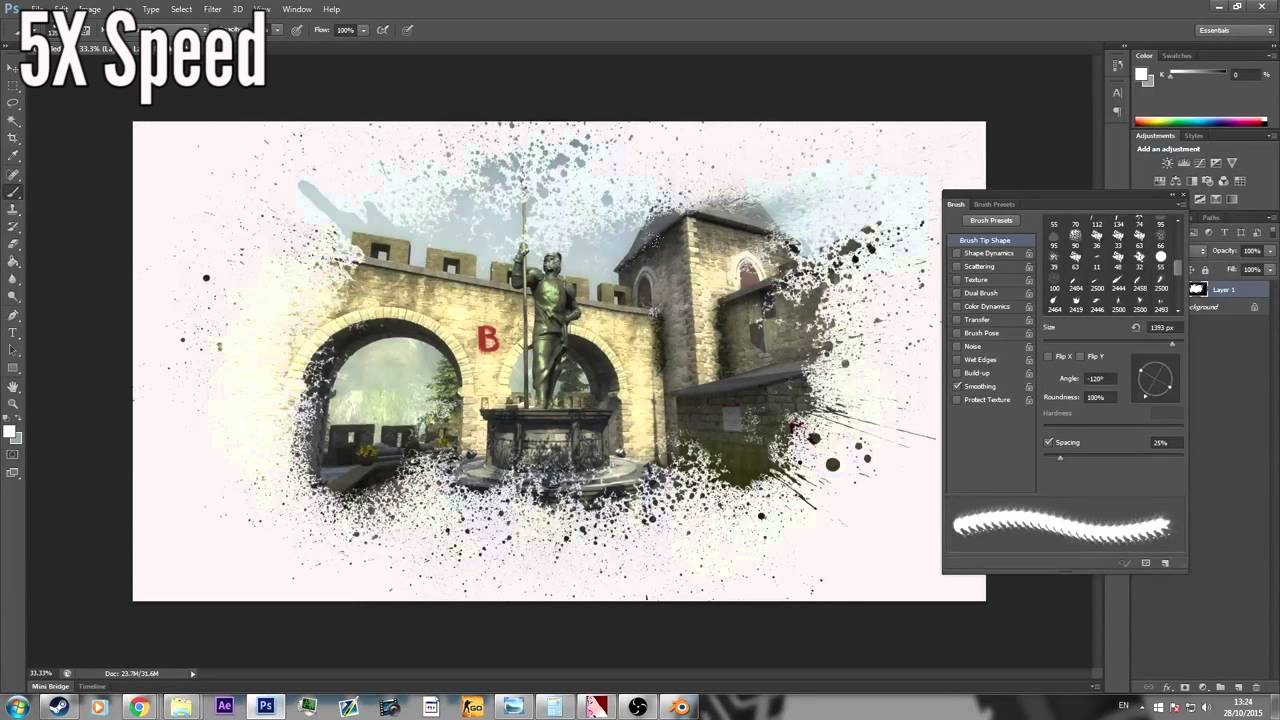1280x720 pixels.
Task: Add a Vibrance adjustment
Action: click(1232, 163)
